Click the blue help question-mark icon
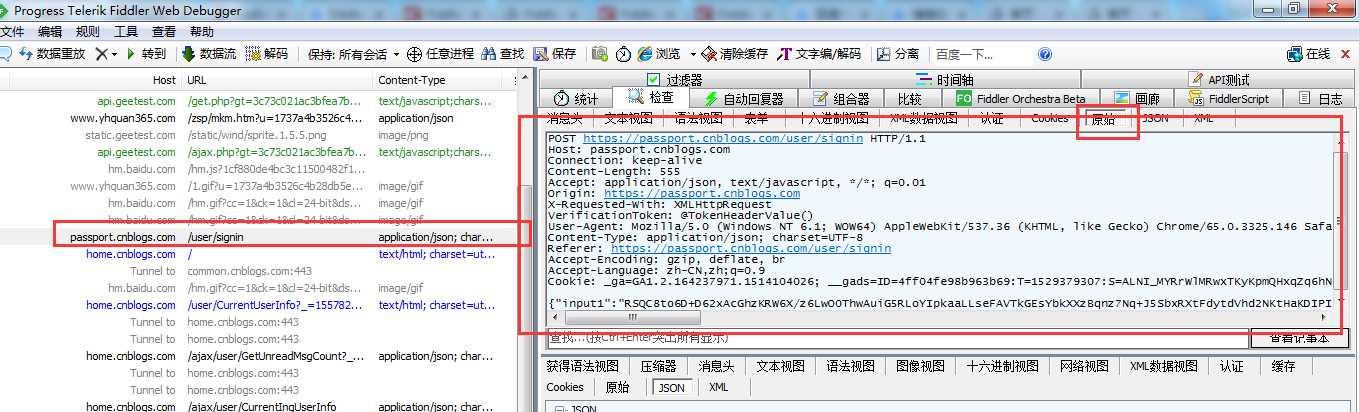This screenshot has height=412, width=1359. (x=1045, y=54)
